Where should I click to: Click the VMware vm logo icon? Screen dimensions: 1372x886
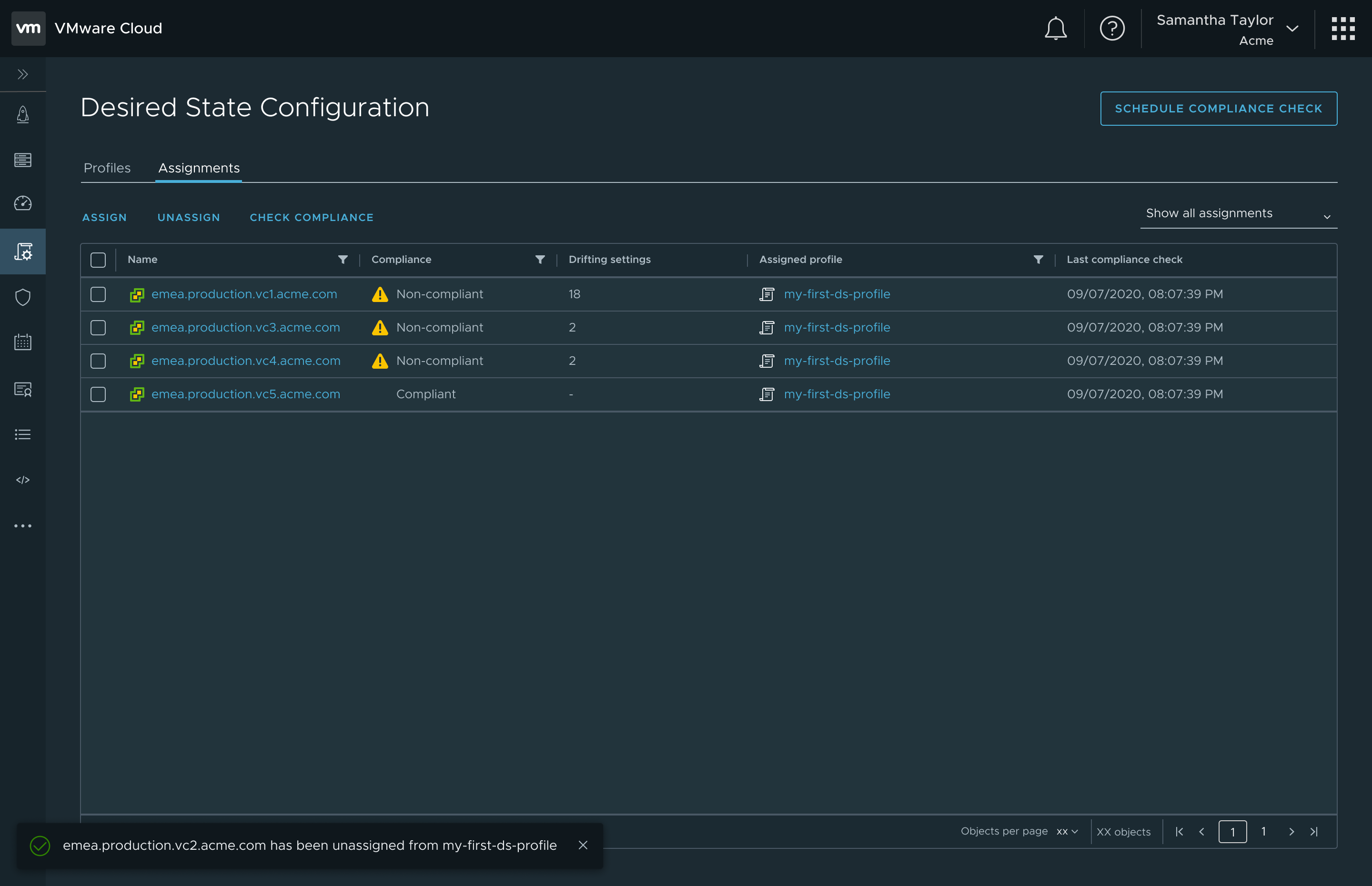click(x=28, y=28)
